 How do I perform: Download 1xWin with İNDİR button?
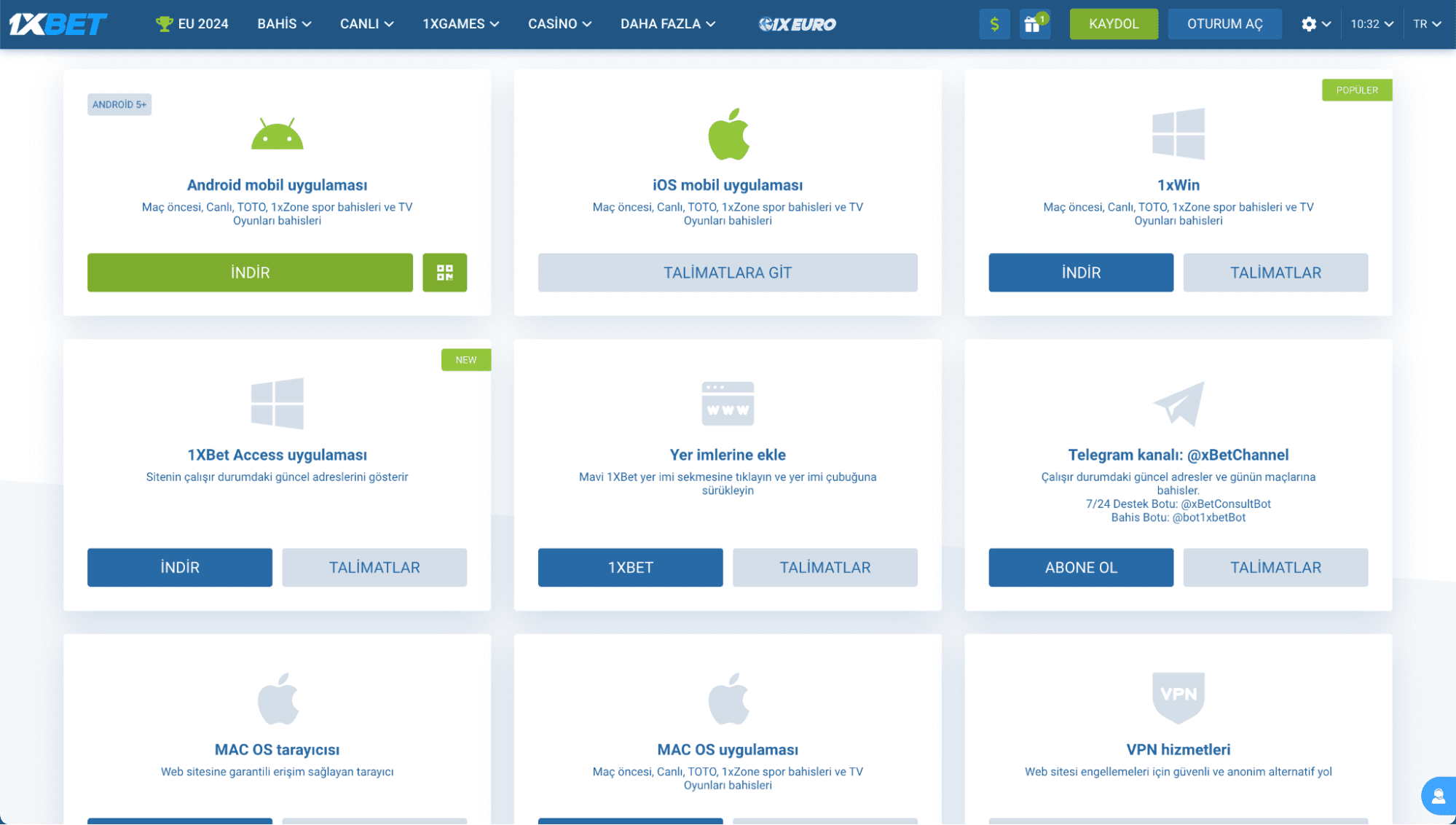1081,273
